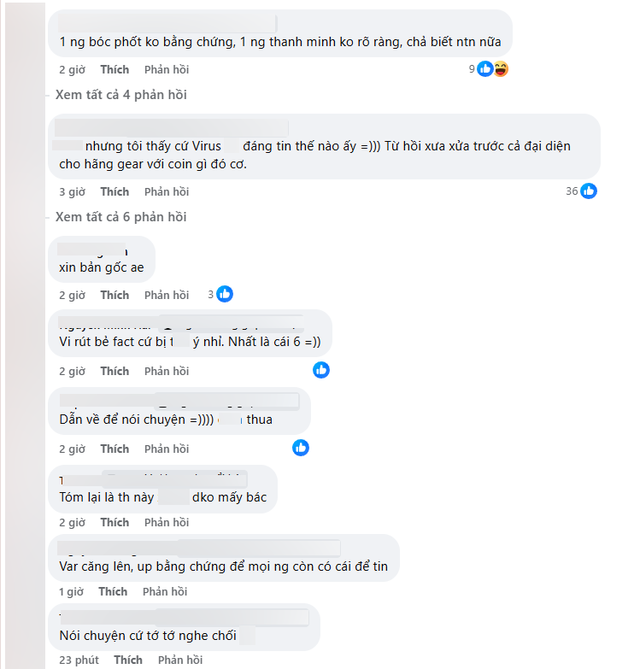Screen dimensions: 640x669
Task: Expand 'Xem tất cả 6 phản hồi' replies
Action: (121, 217)
